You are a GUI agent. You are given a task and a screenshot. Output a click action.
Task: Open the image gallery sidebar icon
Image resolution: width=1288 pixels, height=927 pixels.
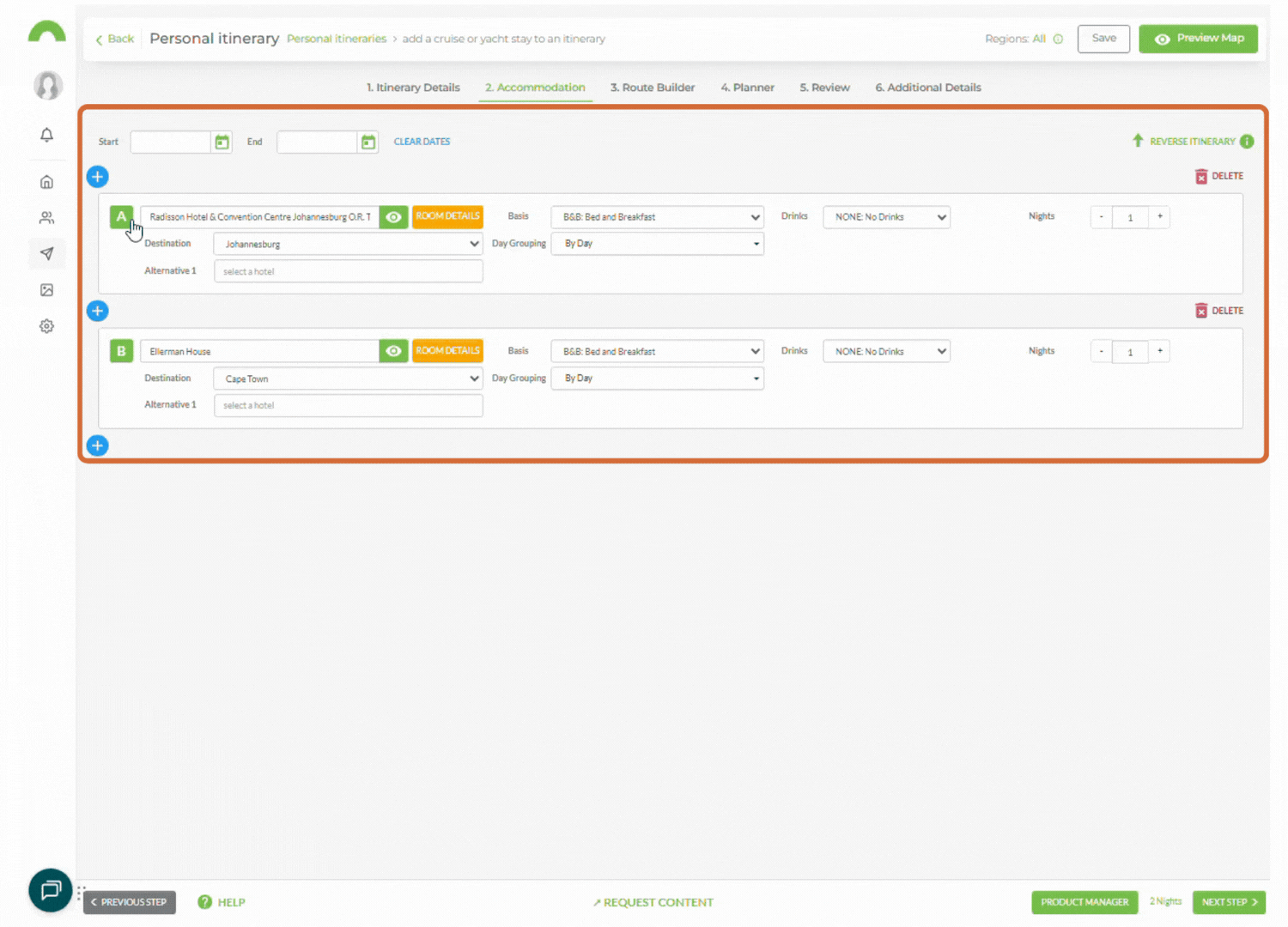pyautogui.click(x=47, y=290)
